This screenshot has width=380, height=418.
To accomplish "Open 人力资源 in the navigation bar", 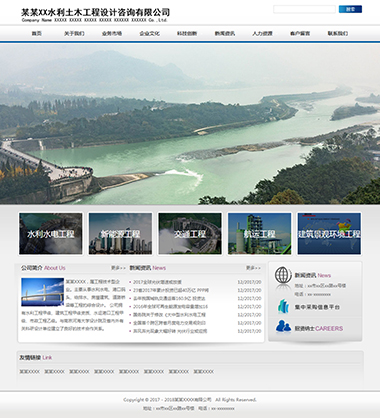I will pyautogui.click(x=262, y=33).
